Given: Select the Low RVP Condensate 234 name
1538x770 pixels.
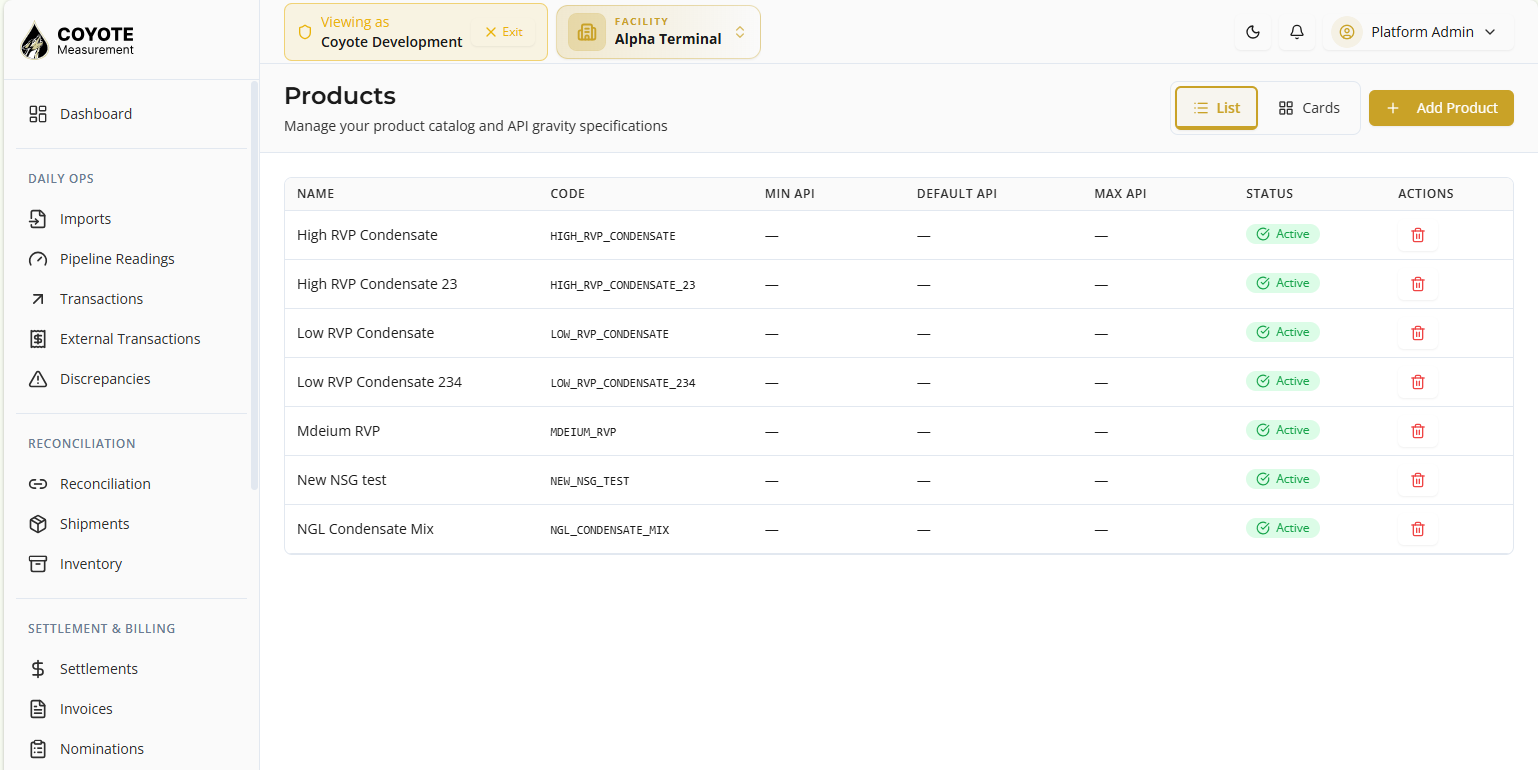Looking at the screenshot, I should click(379, 382).
